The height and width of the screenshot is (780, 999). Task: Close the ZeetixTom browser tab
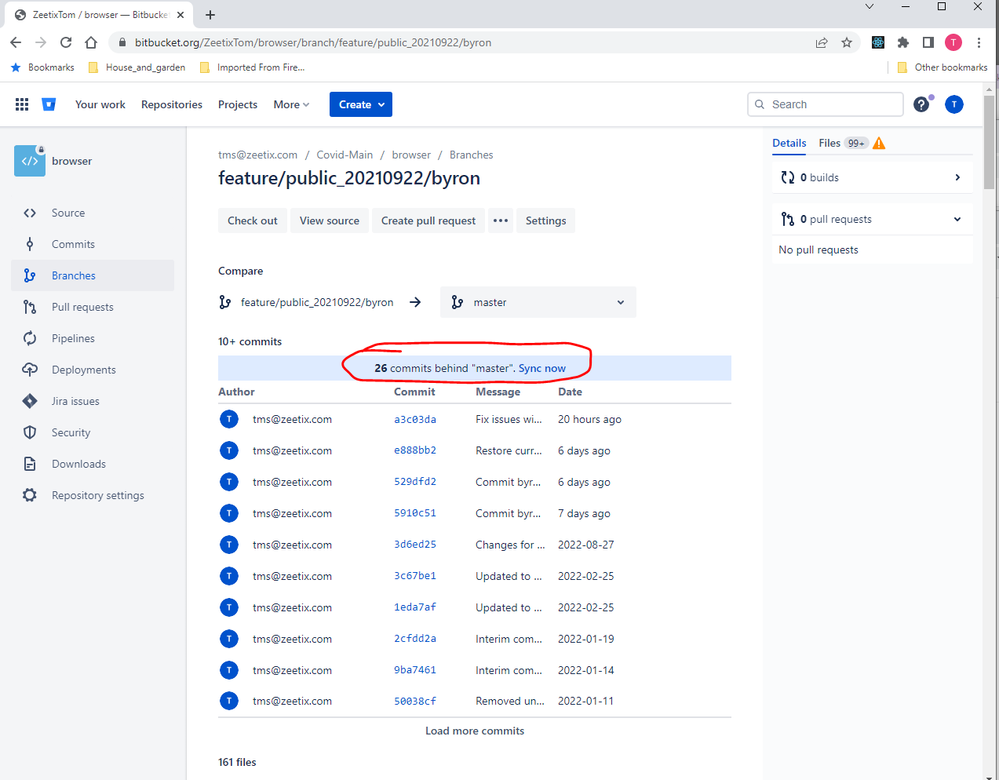(x=180, y=15)
